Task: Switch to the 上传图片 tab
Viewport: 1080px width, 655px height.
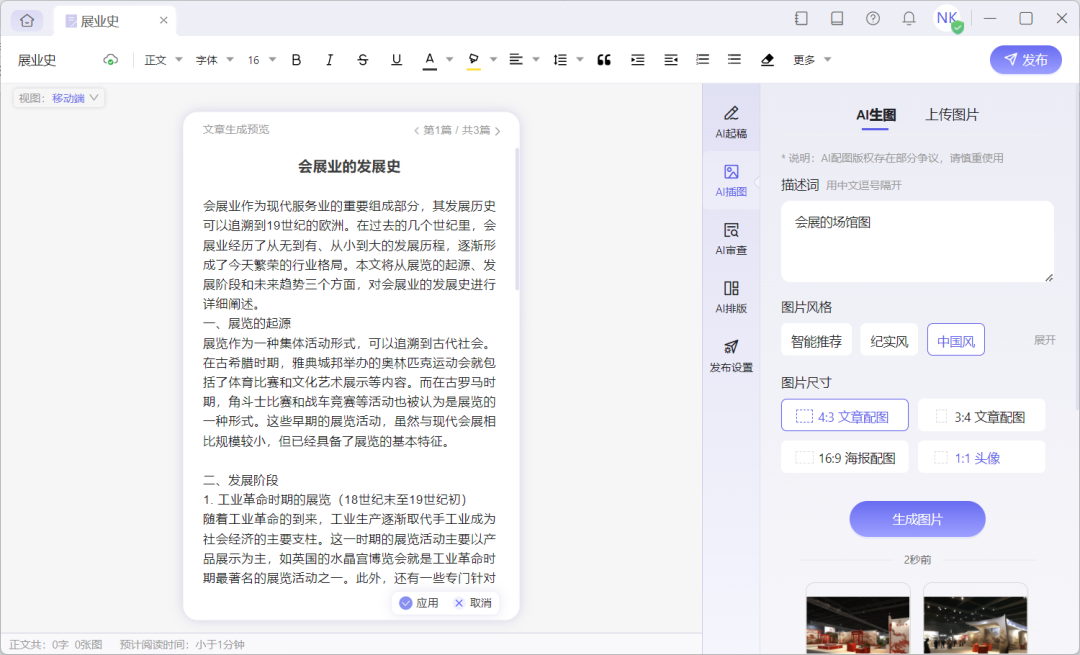Action: point(951,115)
